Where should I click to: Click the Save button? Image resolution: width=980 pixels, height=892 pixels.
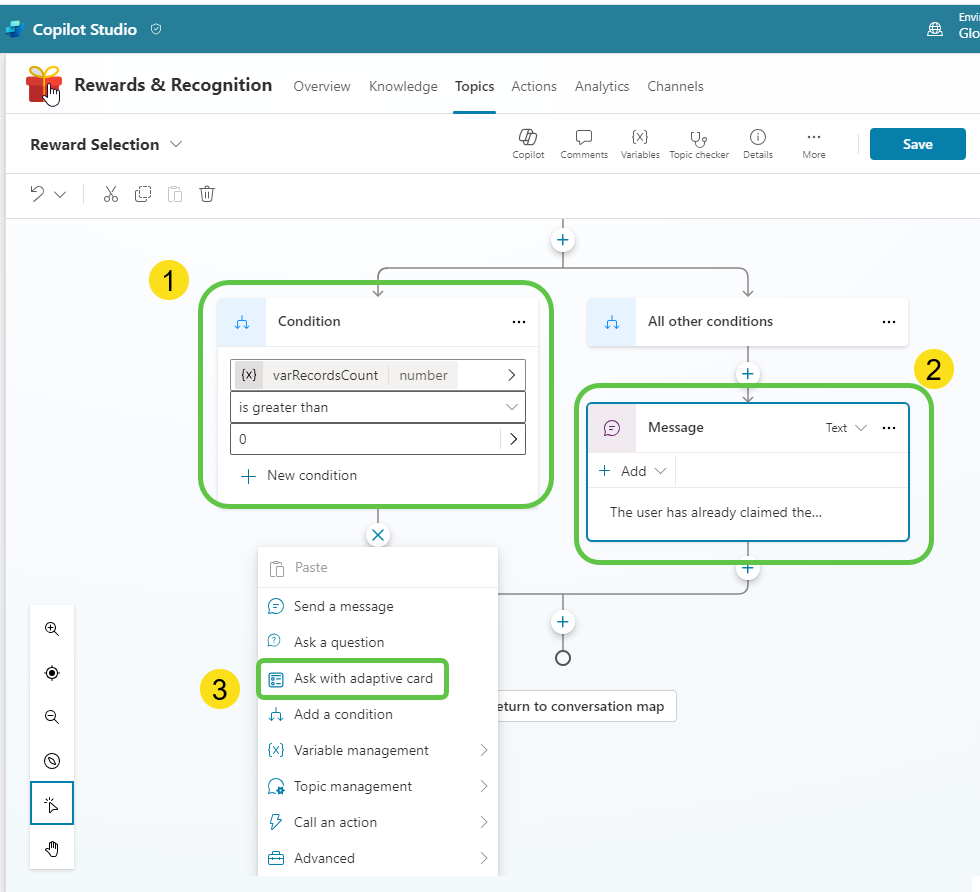click(917, 143)
